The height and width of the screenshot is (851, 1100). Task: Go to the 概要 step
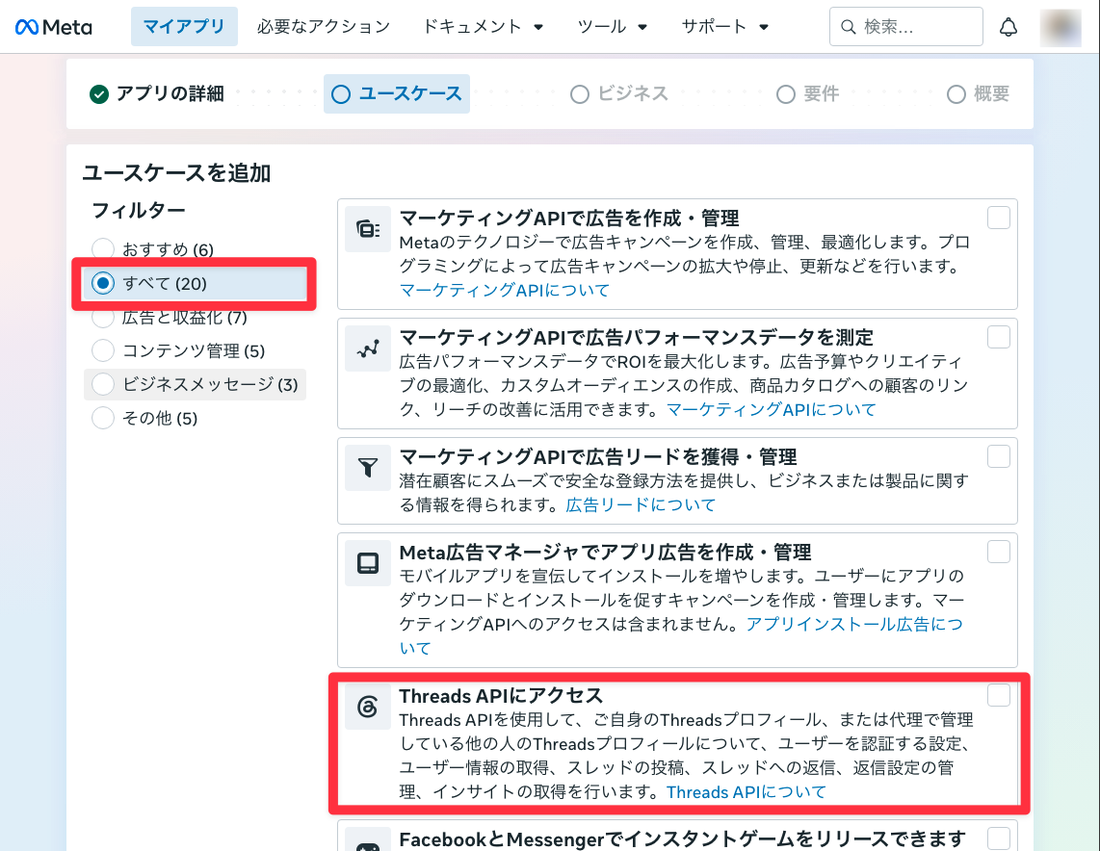pyautogui.click(x=978, y=94)
